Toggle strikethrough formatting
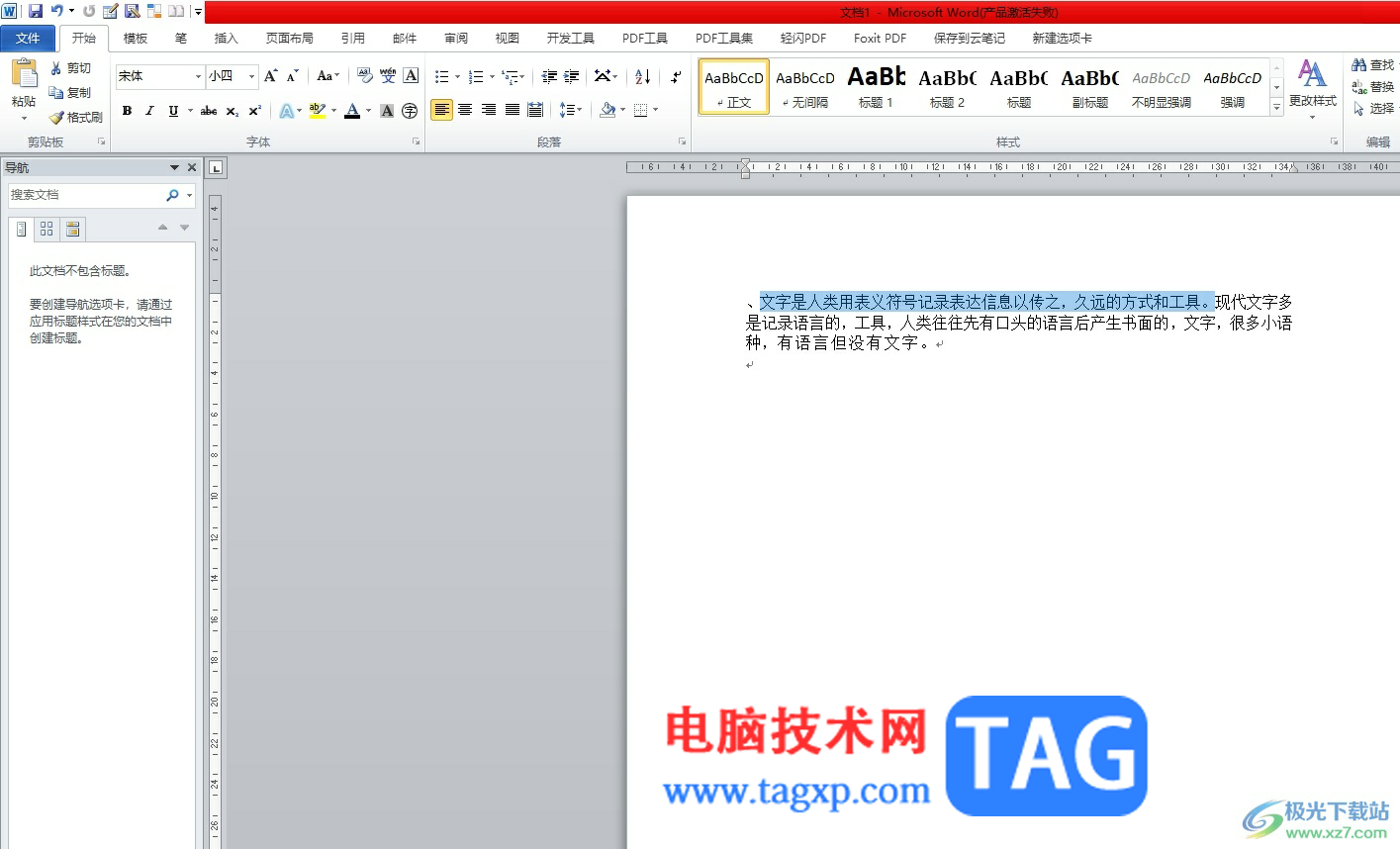The height and width of the screenshot is (849, 1400). click(x=209, y=111)
